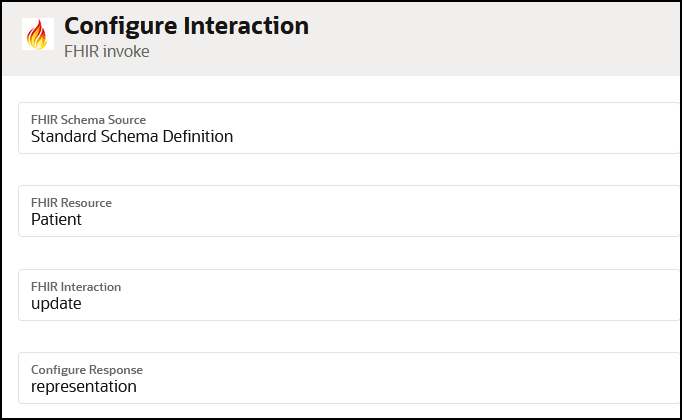Click the FHIR Resource field label

[71, 203]
